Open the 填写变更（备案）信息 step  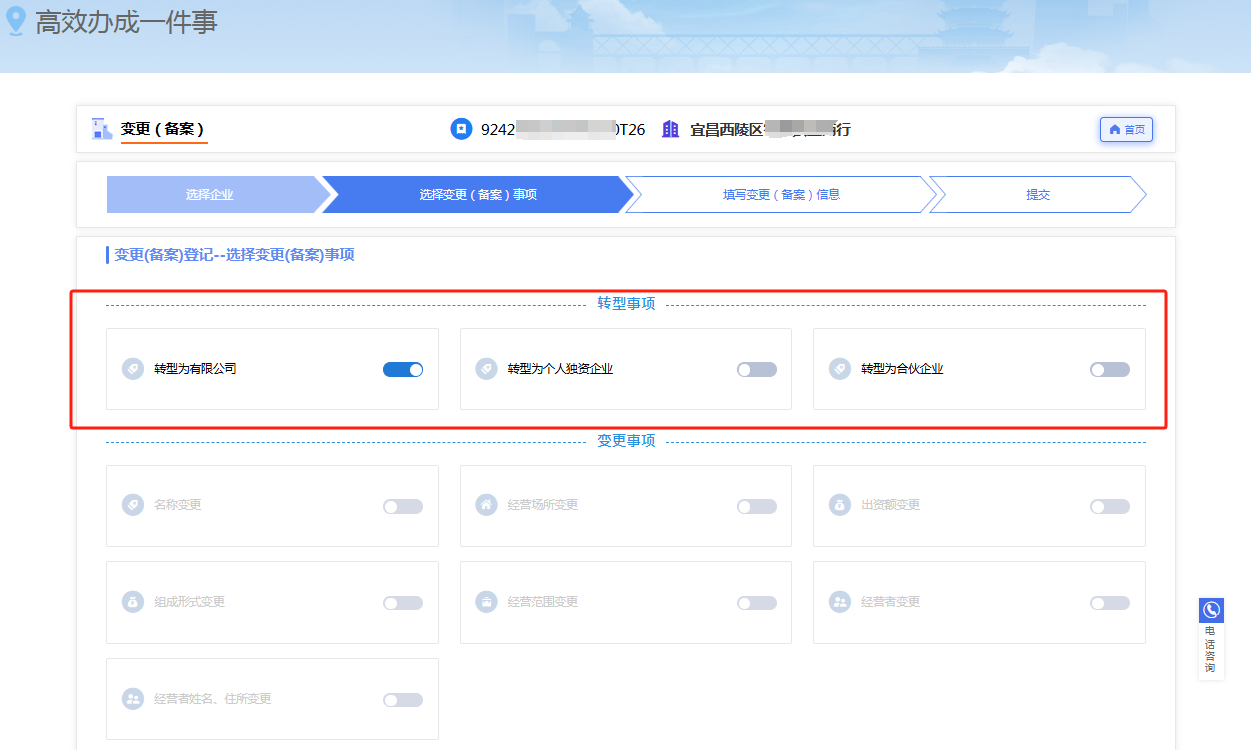coord(781,195)
